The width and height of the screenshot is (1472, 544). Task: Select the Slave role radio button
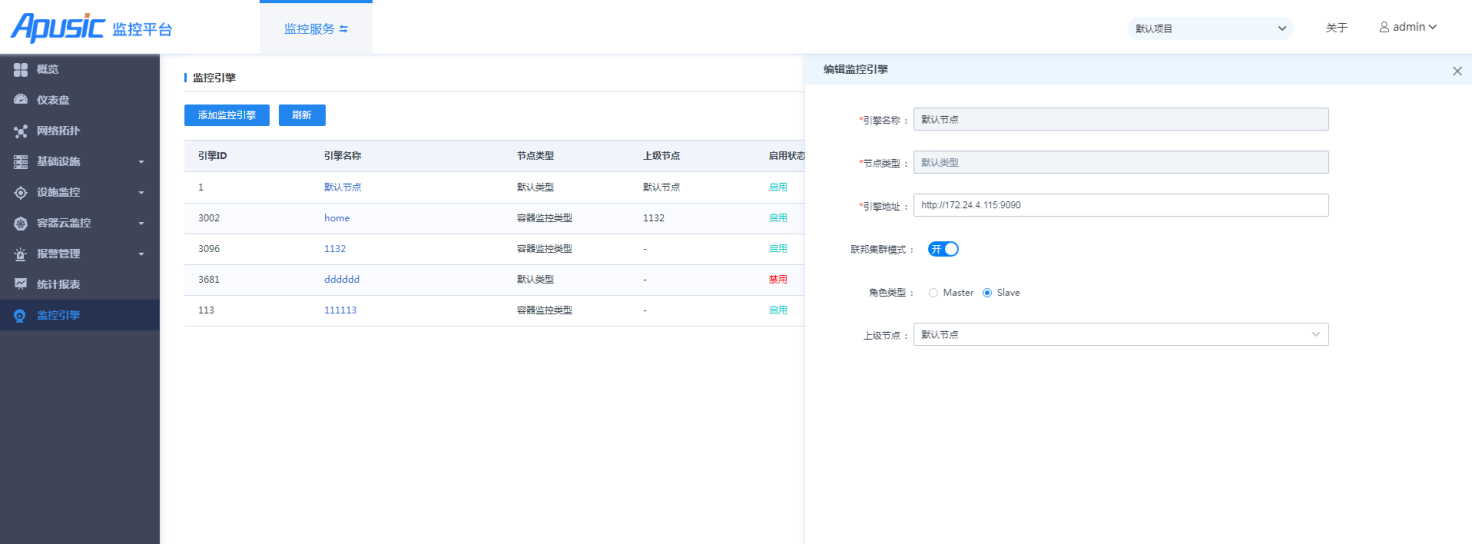987,293
